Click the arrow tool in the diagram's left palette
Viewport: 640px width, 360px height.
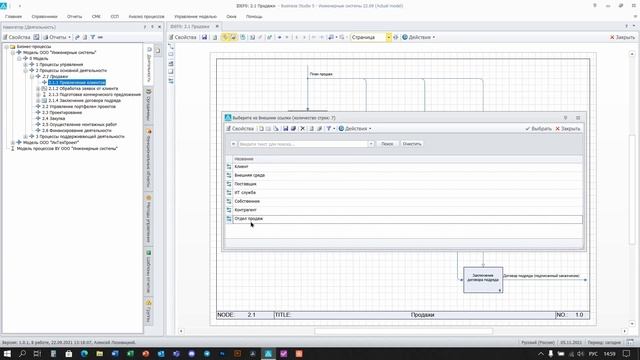point(171,46)
